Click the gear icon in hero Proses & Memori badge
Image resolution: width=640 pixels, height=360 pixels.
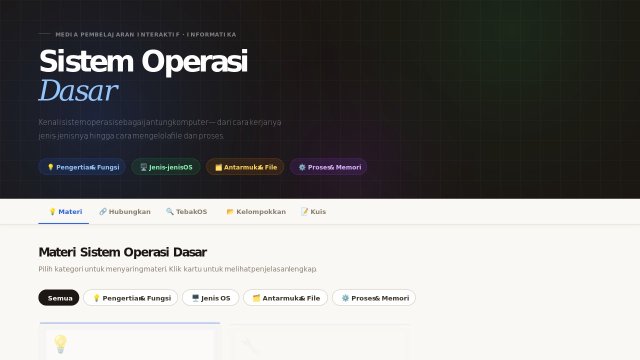tap(302, 167)
